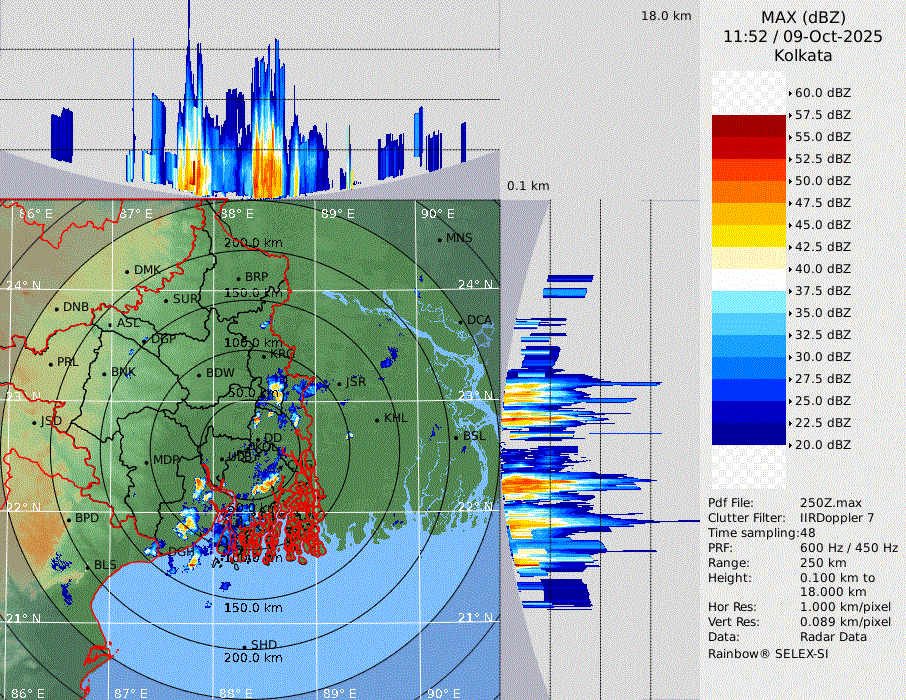This screenshot has width=906, height=700.
Task: Click the 90° E top longitude label
Action: click(436, 213)
